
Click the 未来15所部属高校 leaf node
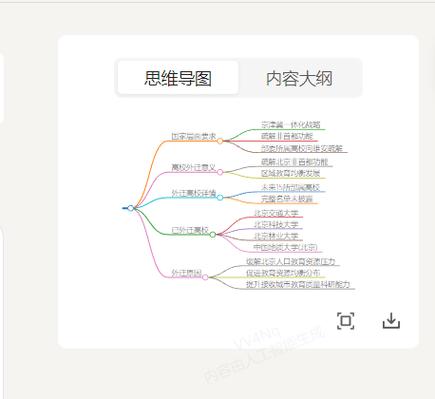tap(291, 187)
